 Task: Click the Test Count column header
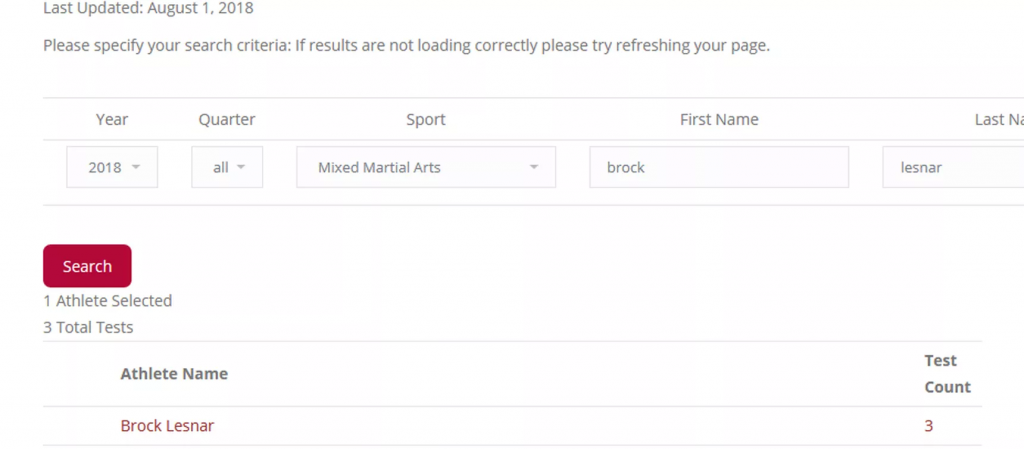[x=947, y=374]
